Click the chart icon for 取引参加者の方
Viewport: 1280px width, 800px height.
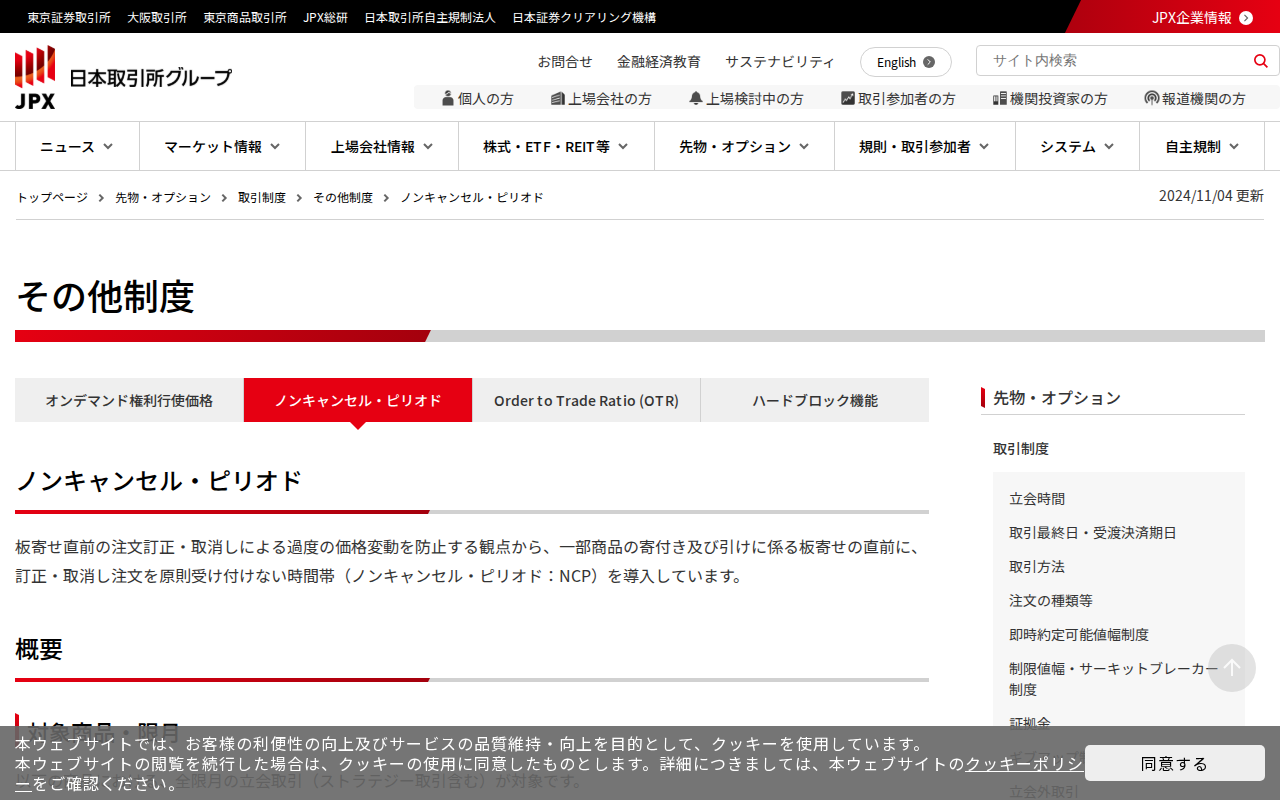(x=848, y=98)
